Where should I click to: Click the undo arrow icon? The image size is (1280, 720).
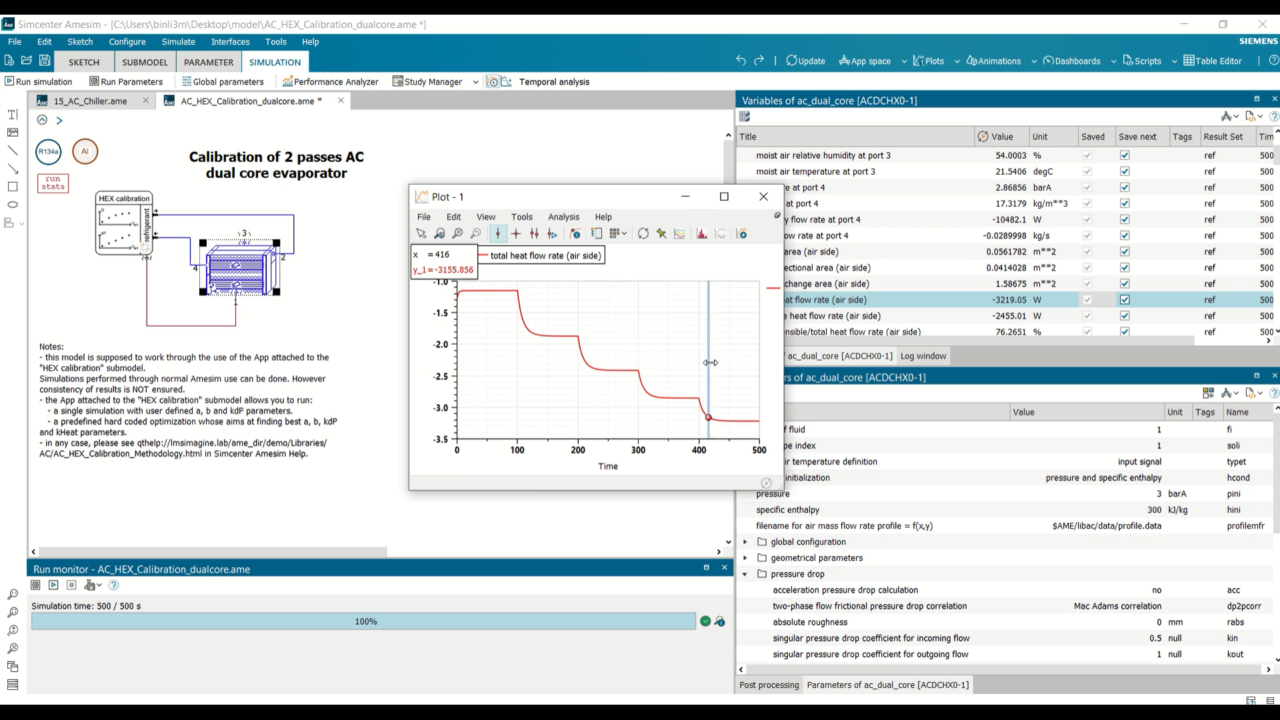tap(741, 61)
